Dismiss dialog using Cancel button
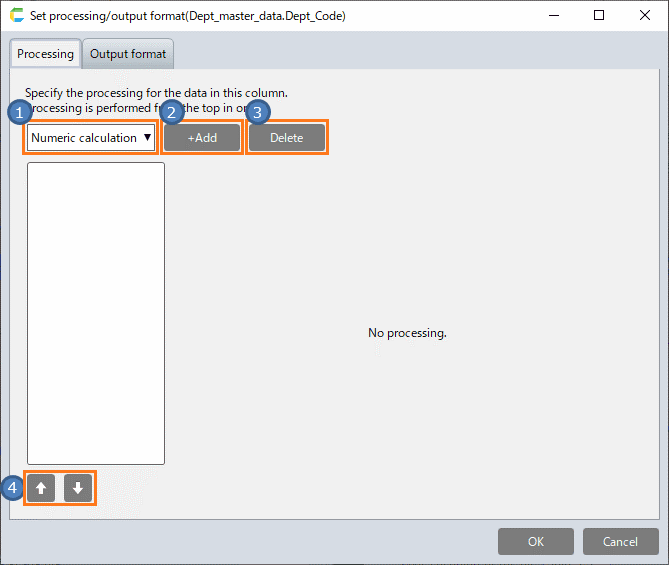Image resolution: width=669 pixels, height=565 pixels. tap(620, 541)
